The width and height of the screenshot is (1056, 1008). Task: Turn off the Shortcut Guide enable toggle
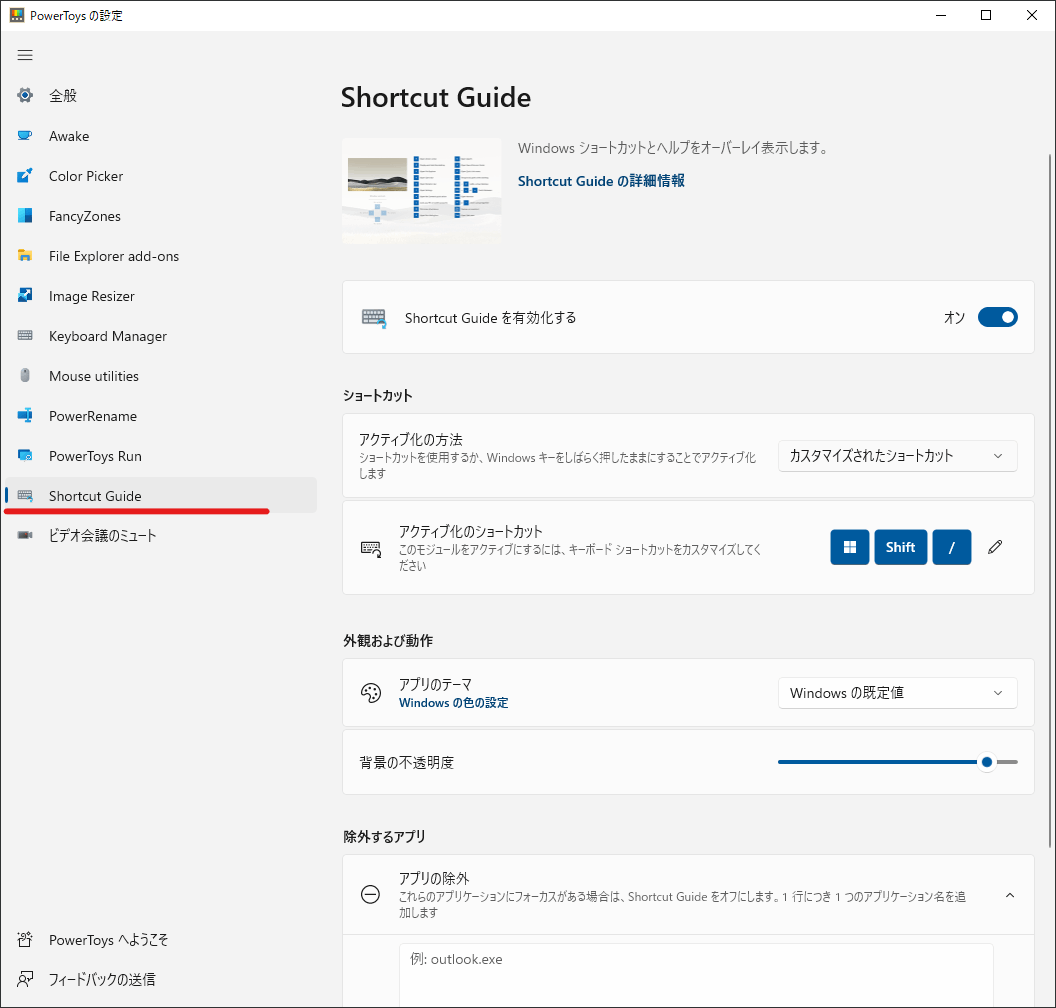point(997,317)
